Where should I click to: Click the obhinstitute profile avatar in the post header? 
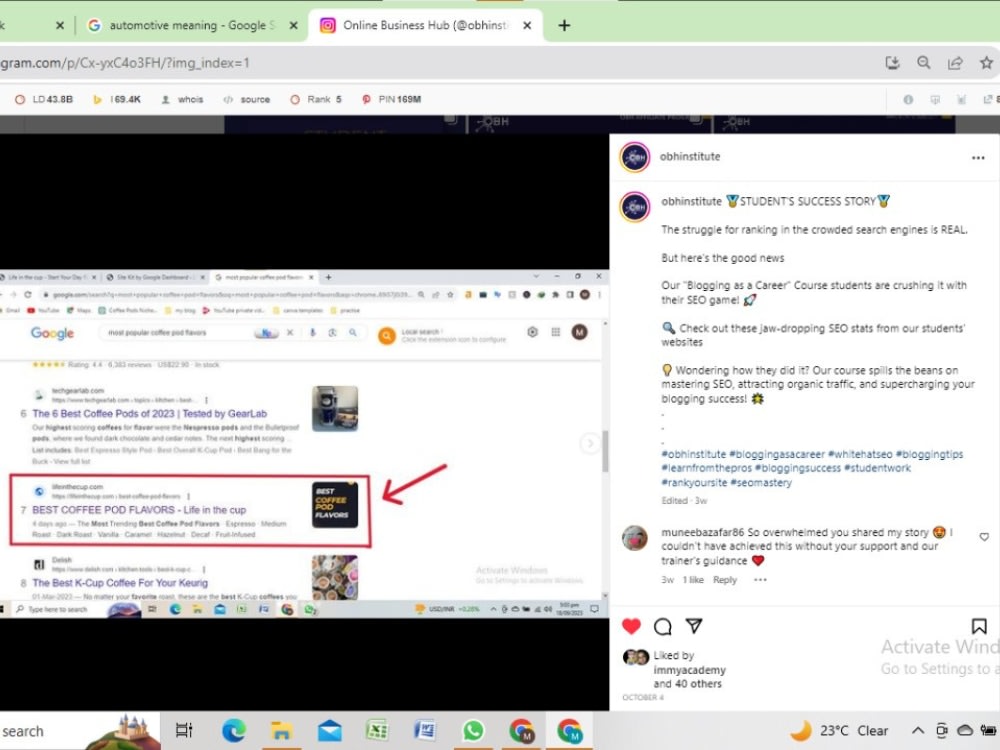pyautogui.click(x=635, y=157)
